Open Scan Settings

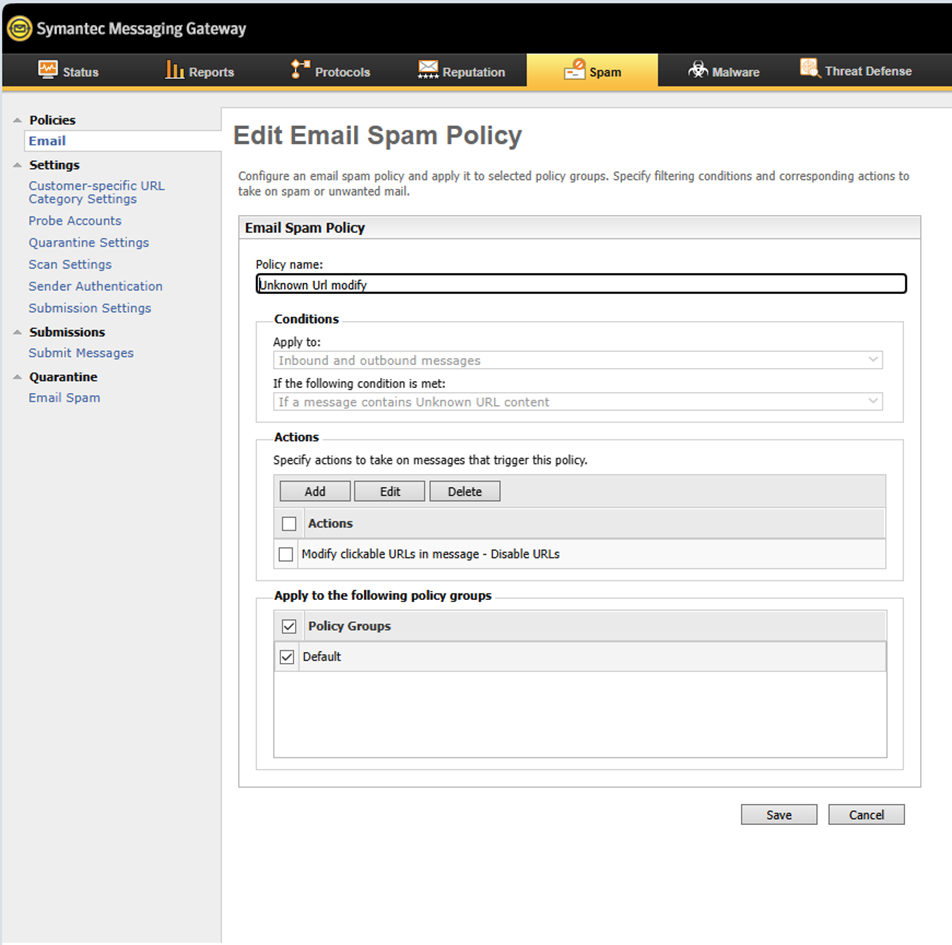click(x=70, y=264)
